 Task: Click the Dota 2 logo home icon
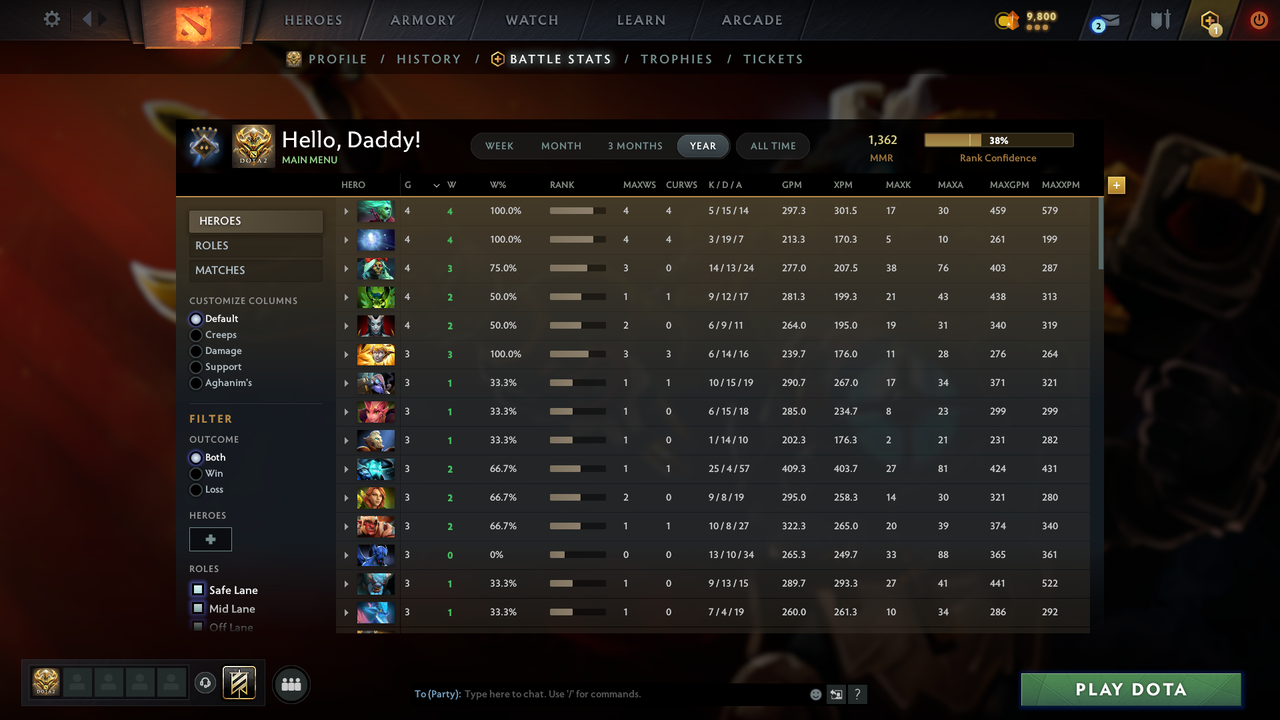193,23
